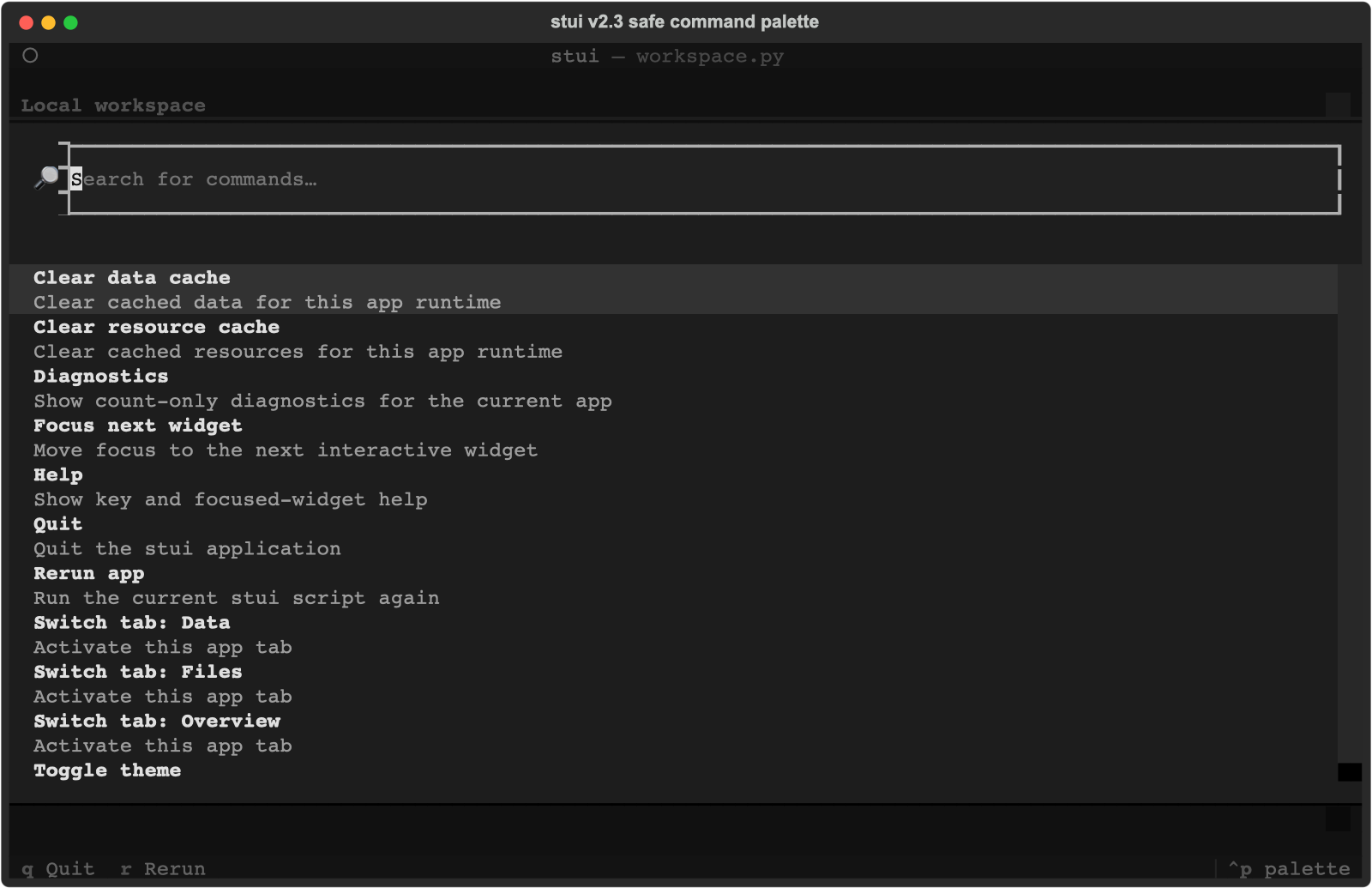The image size is (1372, 888).
Task: Click 'Activate this app tab' under Switch tab: Files
Action: click(163, 697)
